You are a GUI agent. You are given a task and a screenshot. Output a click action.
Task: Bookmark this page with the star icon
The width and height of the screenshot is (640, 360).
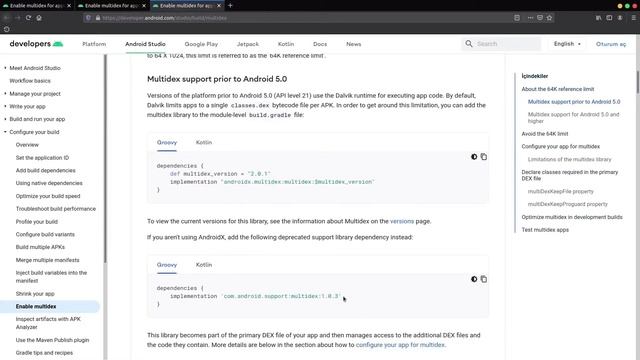(x=549, y=18)
